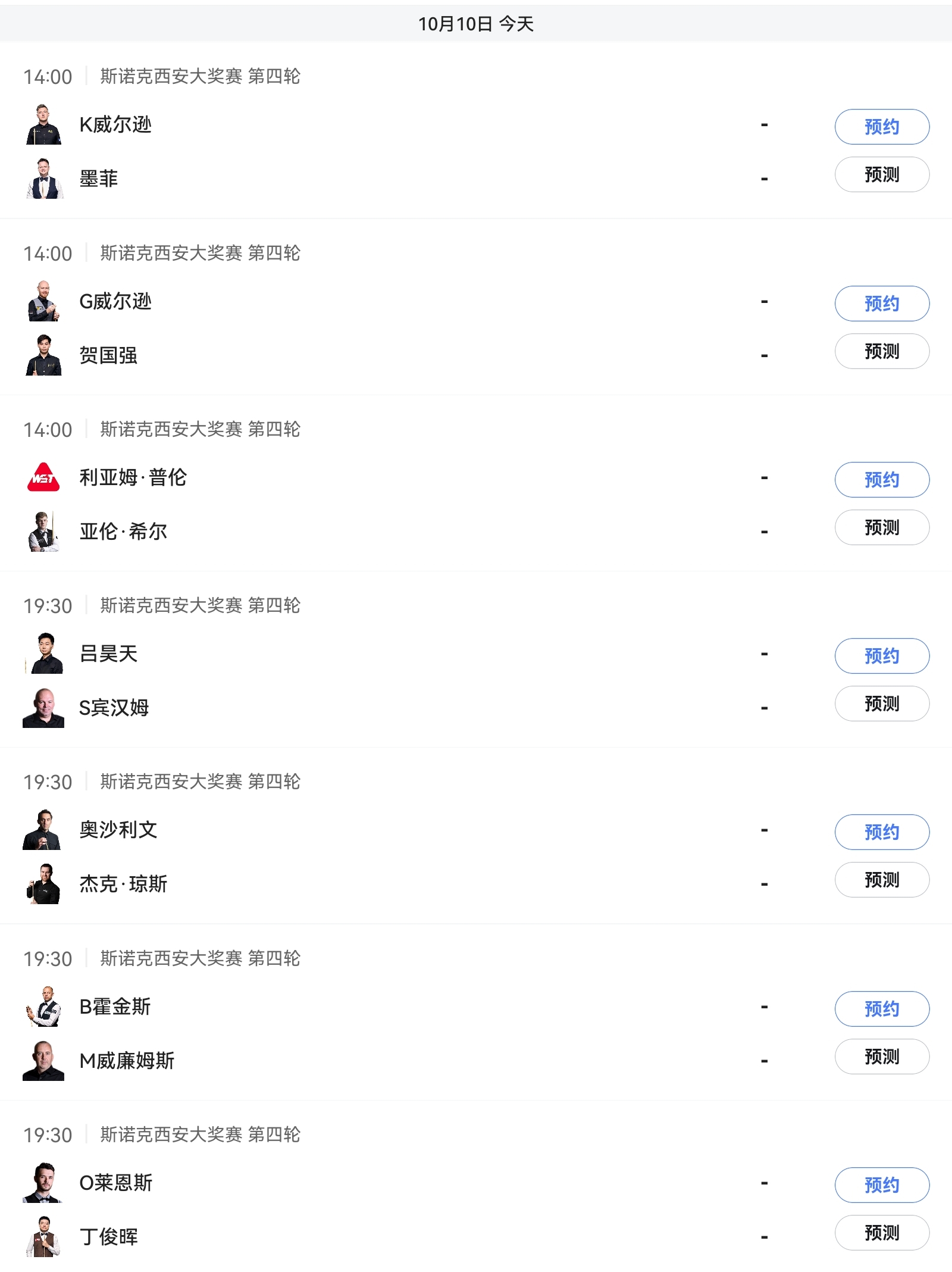The height and width of the screenshot is (1272, 952).
Task: Select player name 丁俊晖
Action: pyautogui.click(x=109, y=1236)
